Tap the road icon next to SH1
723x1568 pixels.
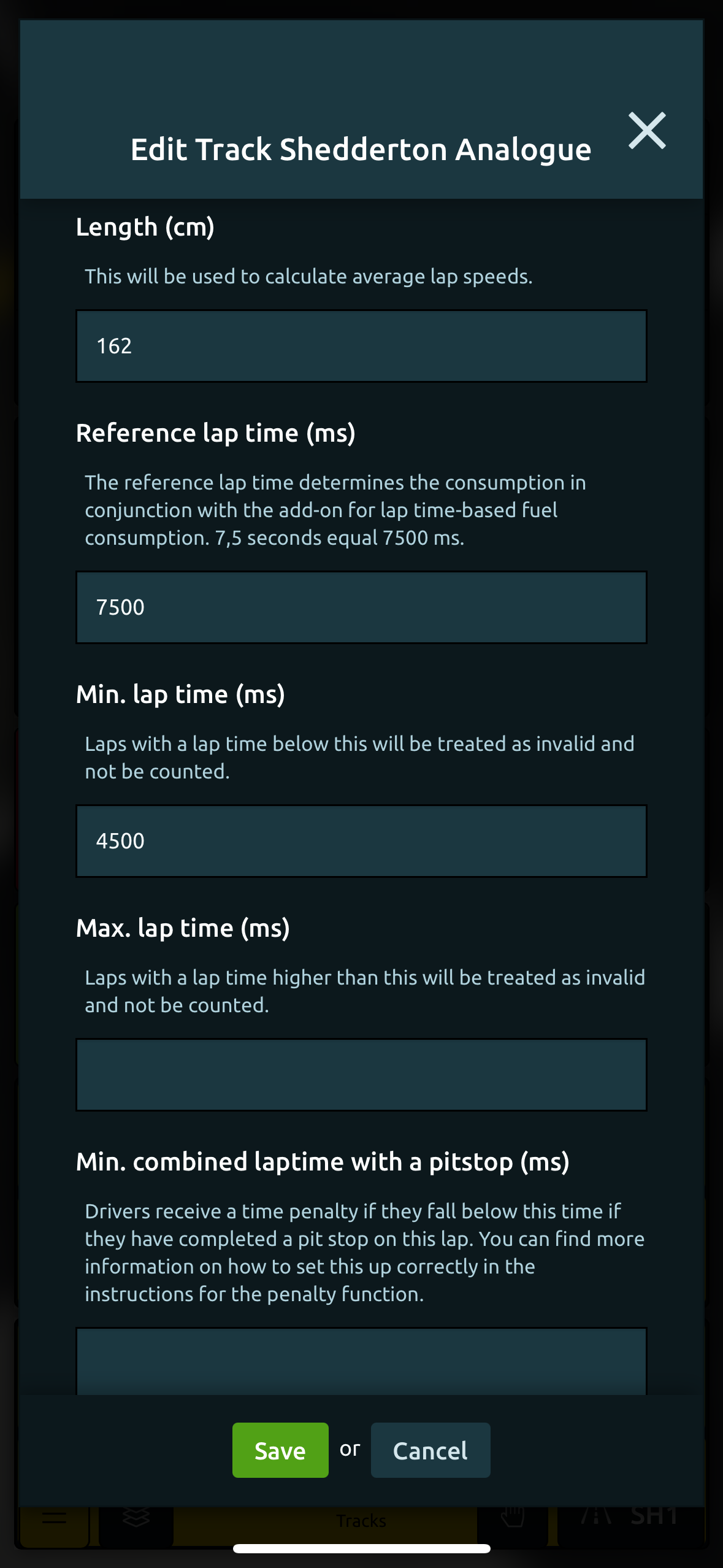point(596,1516)
